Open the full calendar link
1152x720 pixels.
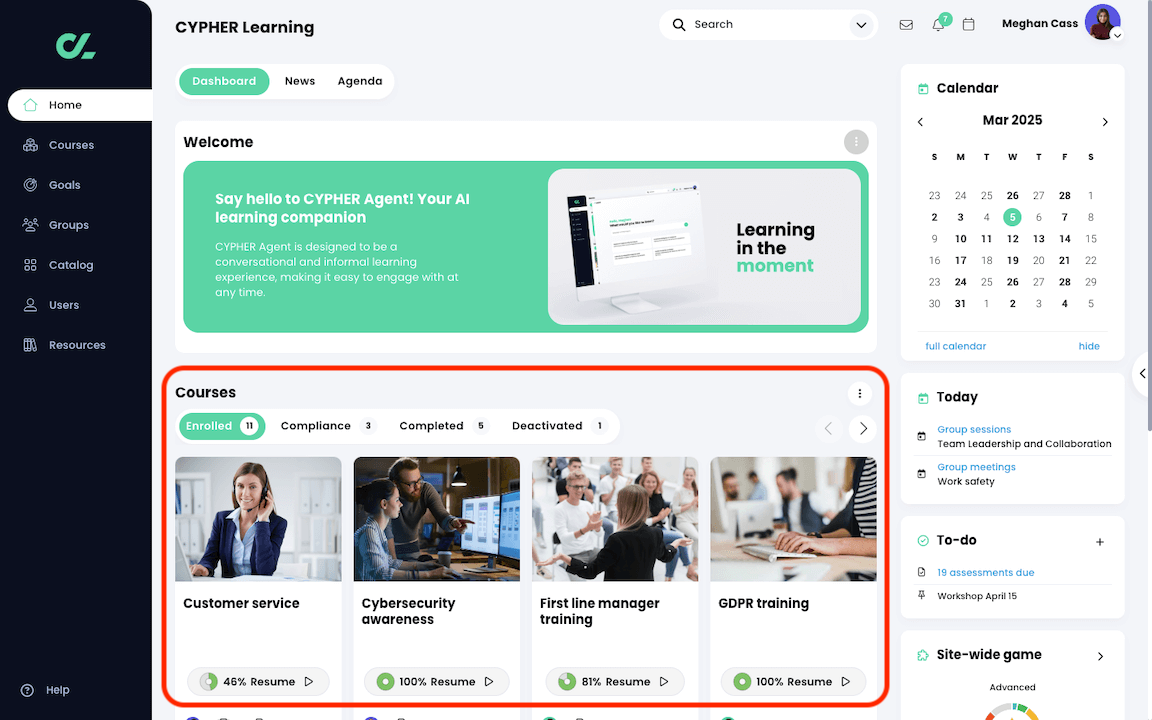[x=955, y=346]
